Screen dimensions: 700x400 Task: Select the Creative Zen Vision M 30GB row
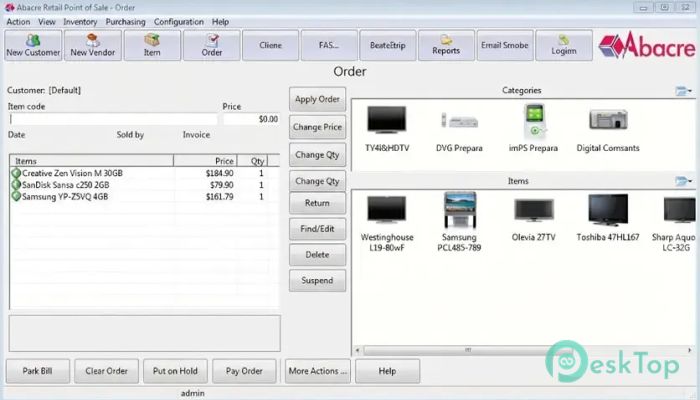144,173
